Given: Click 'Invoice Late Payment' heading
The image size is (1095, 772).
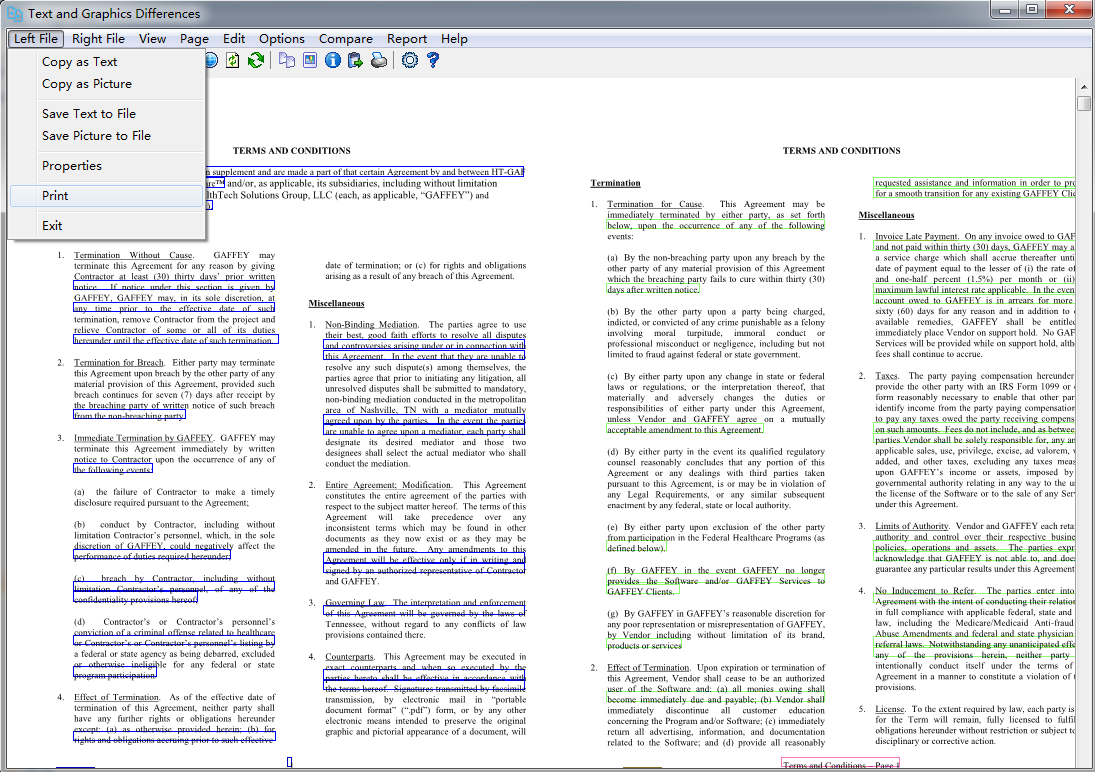Looking at the screenshot, I should tap(916, 236).
